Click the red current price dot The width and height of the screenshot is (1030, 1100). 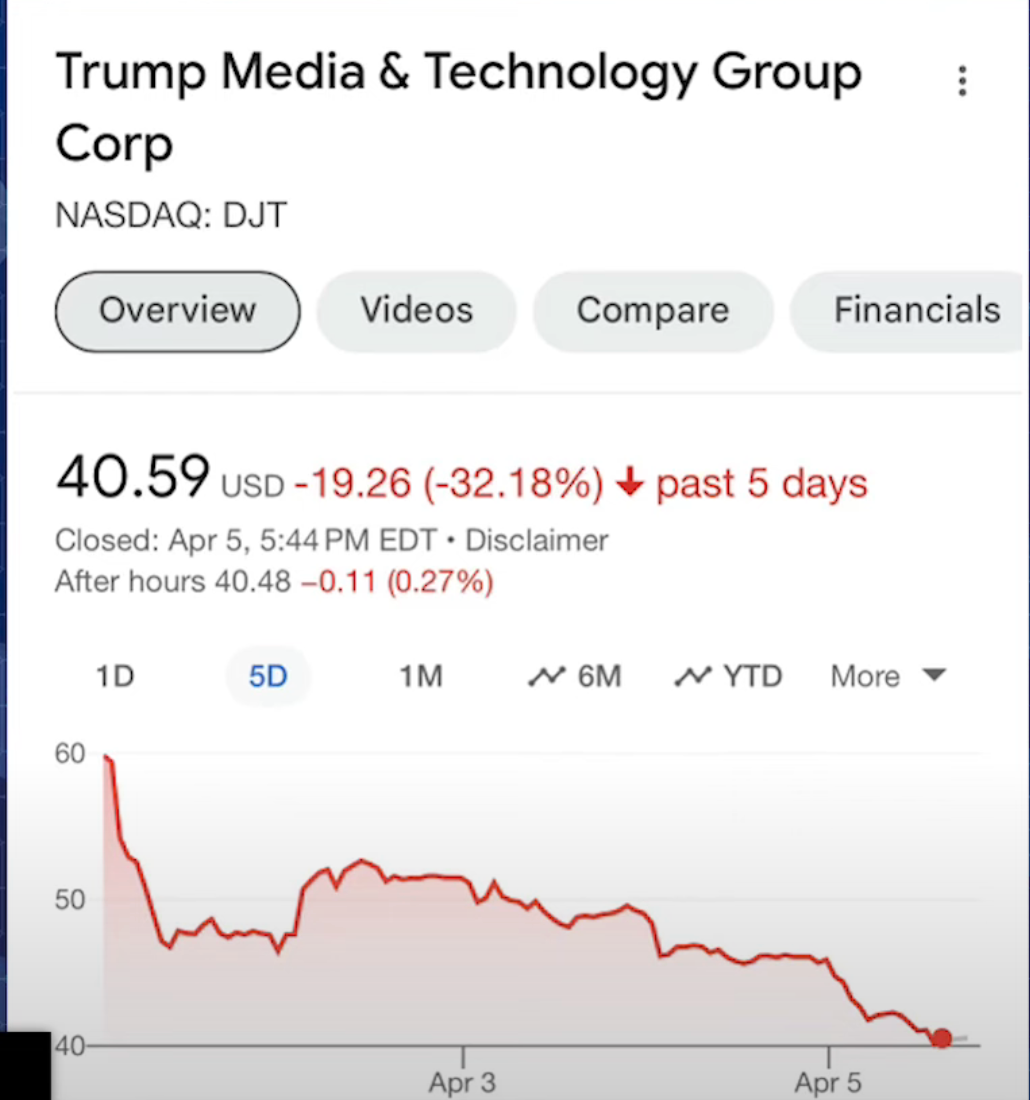coord(941,1038)
